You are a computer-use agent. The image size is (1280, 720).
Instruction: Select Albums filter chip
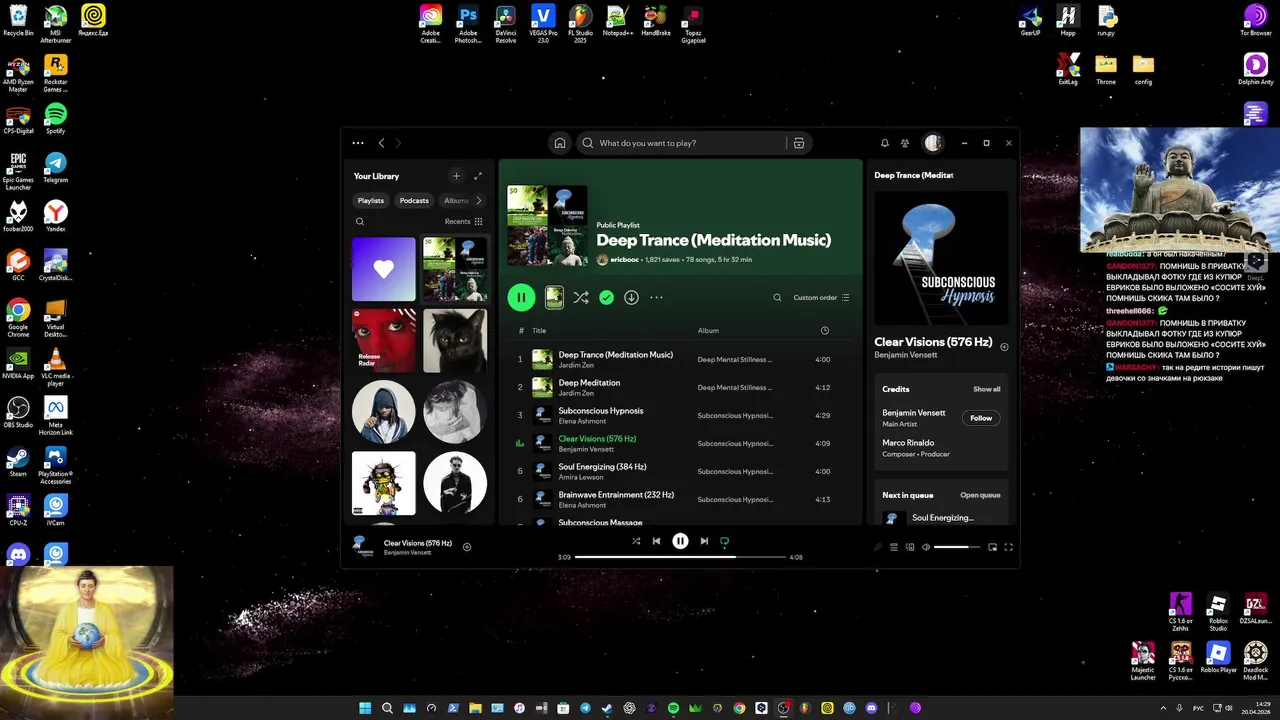456,200
